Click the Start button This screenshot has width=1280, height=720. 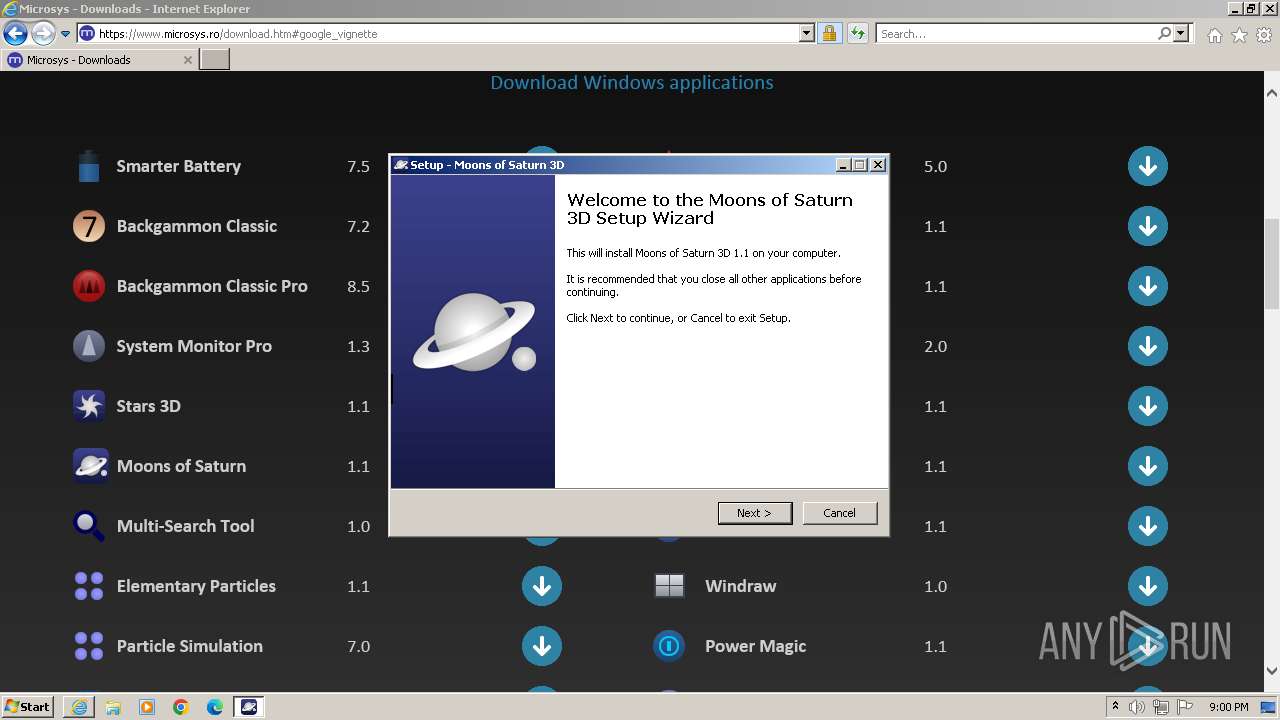point(28,707)
